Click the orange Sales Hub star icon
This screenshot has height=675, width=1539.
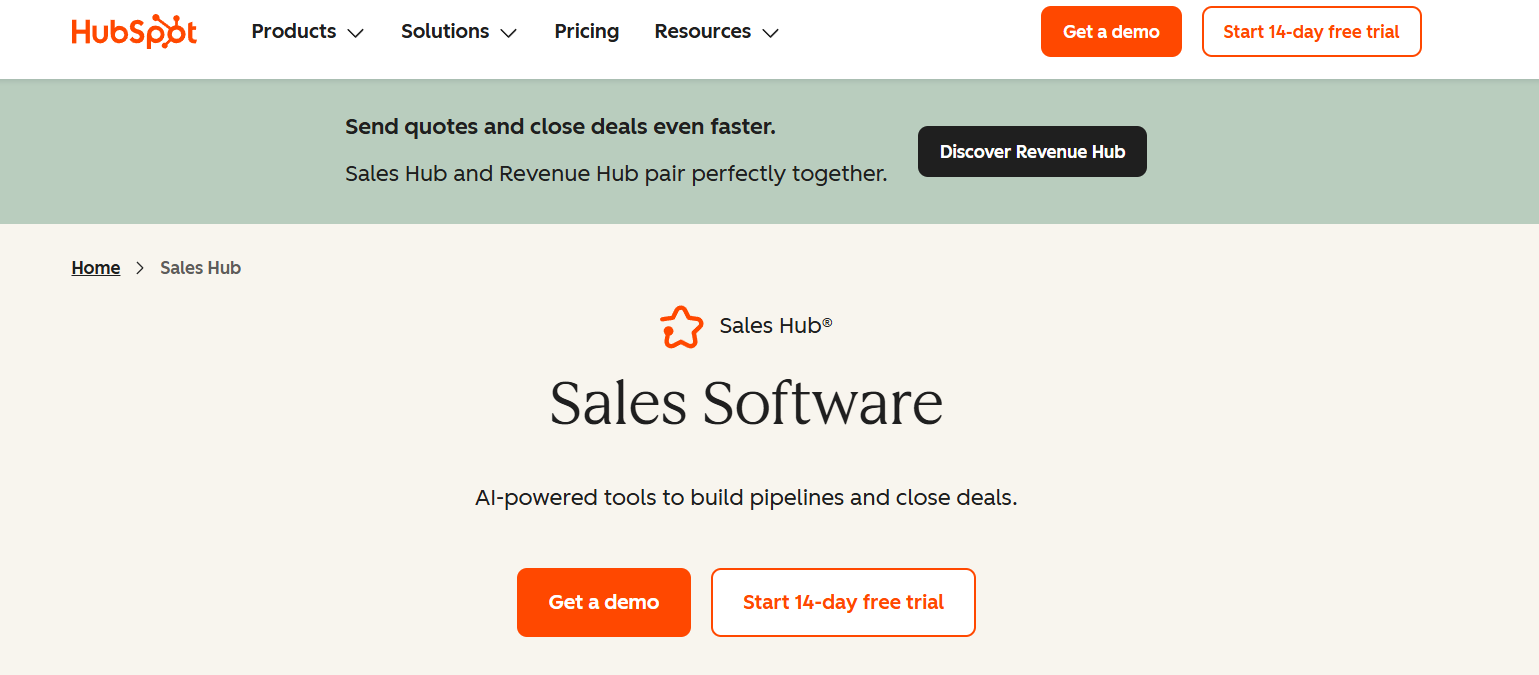(x=681, y=327)
